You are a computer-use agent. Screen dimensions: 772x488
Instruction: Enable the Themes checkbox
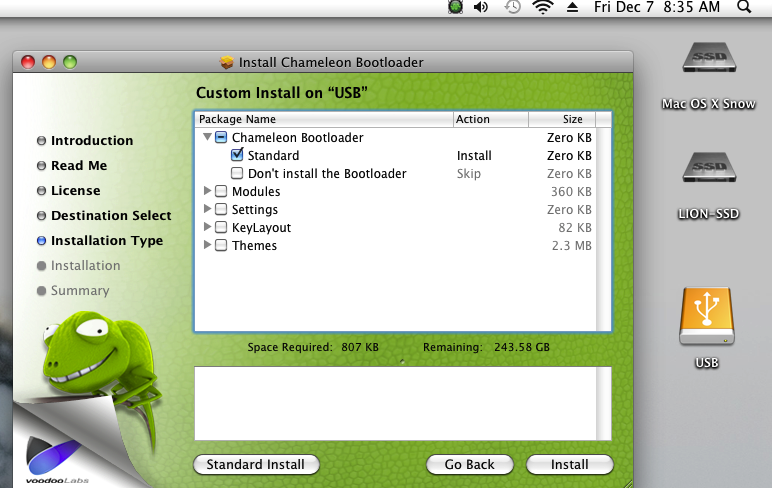click(221, 245)
